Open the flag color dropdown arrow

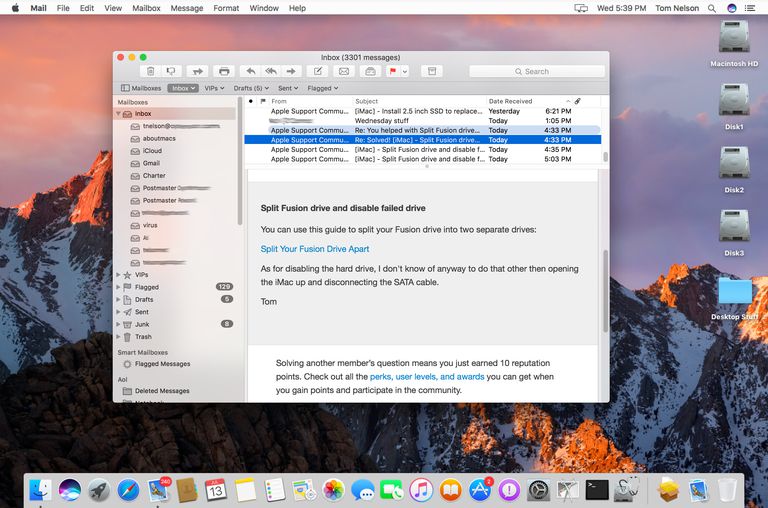pos(405,71)
